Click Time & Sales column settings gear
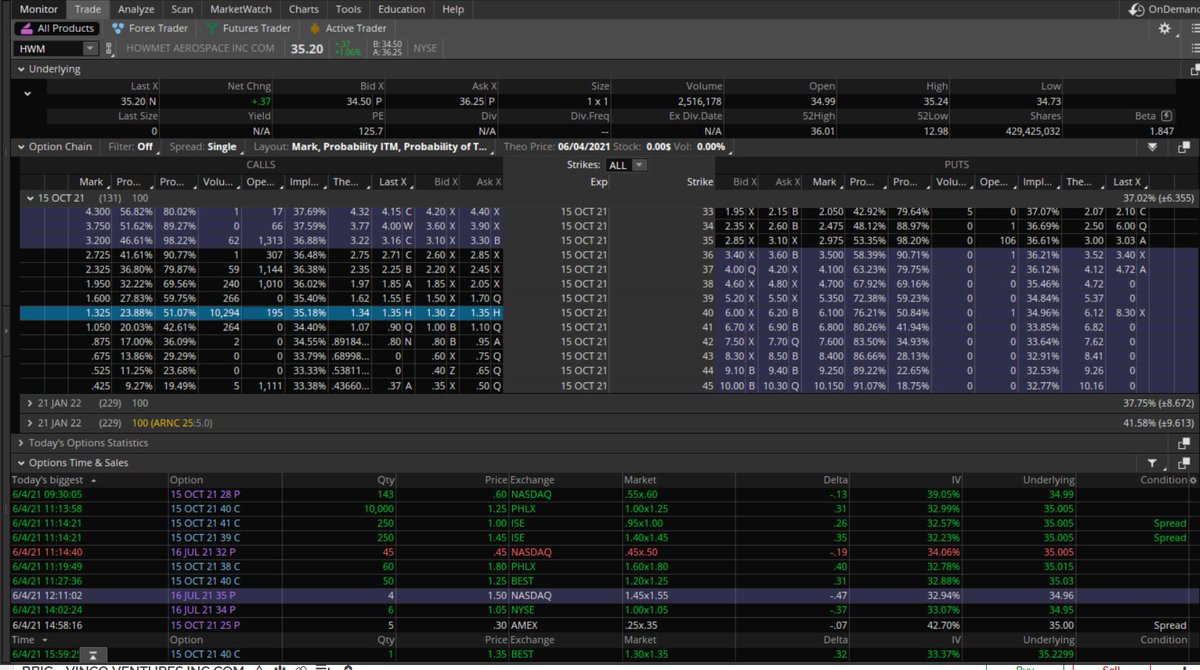The image size is (1200, 670). [x=1192, y=480]
